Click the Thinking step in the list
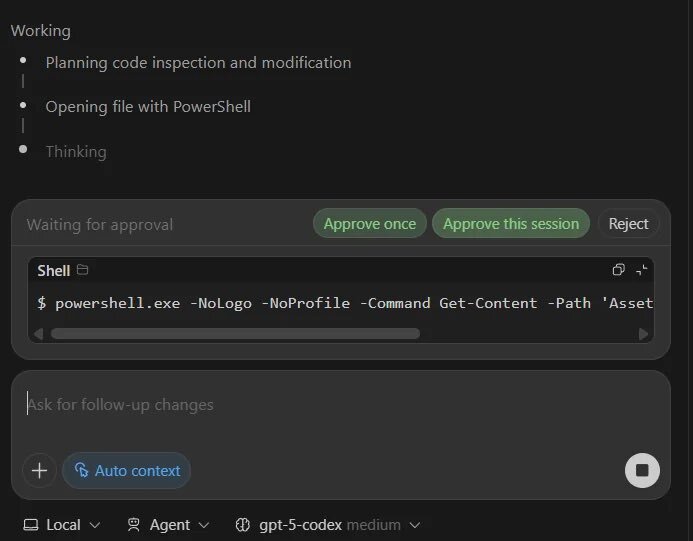This screenshot has width=693, height=541. point(76,152)
